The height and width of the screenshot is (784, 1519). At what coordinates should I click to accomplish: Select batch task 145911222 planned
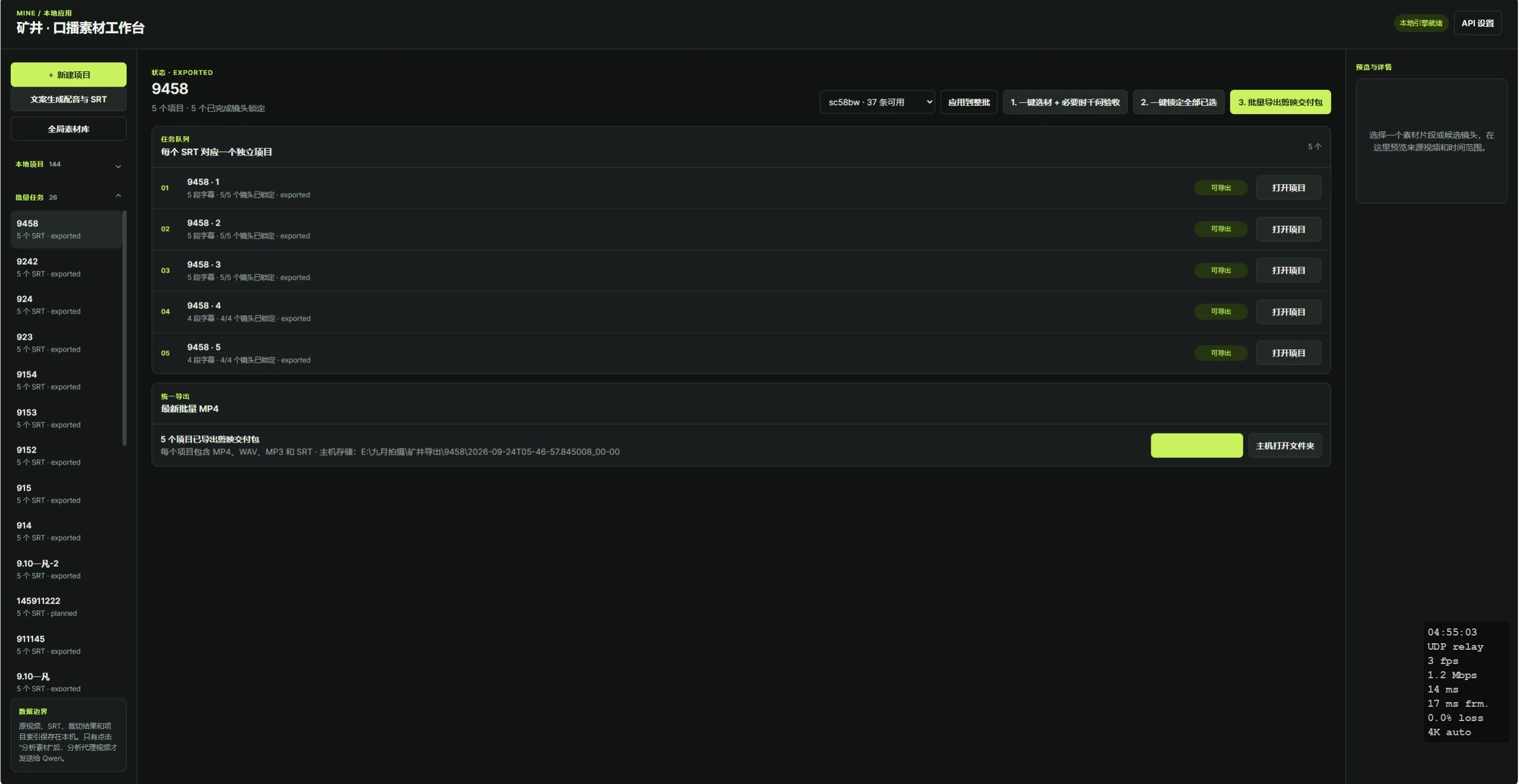point(66,607)
